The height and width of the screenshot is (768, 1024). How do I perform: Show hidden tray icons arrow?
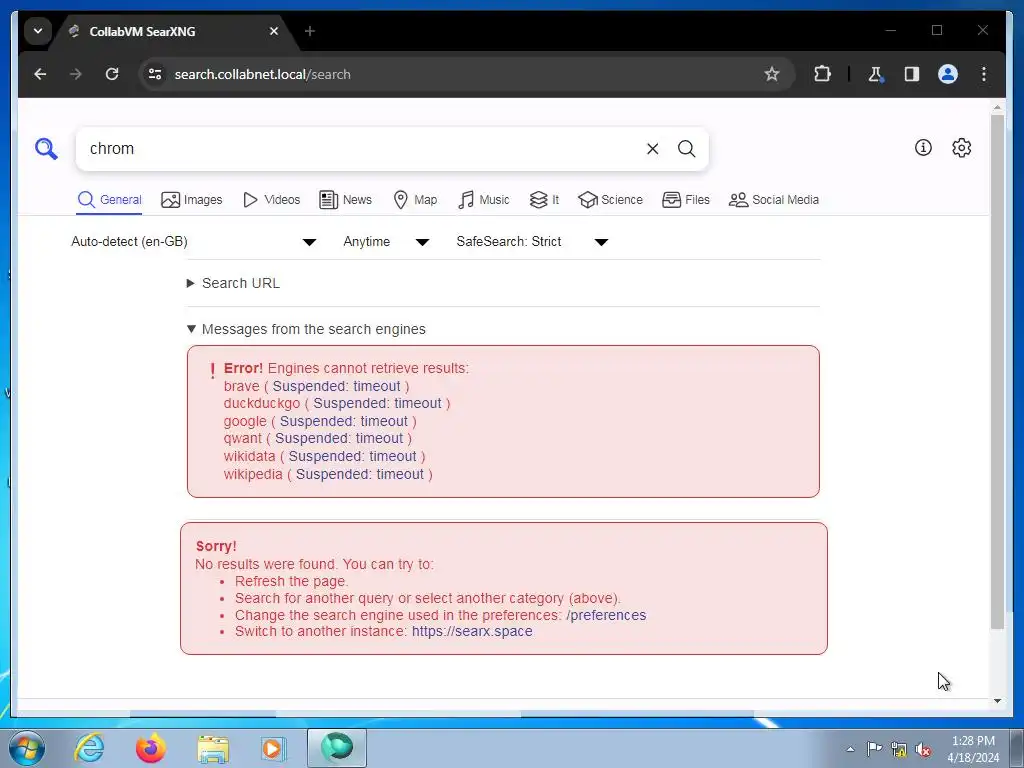[850, 749]
